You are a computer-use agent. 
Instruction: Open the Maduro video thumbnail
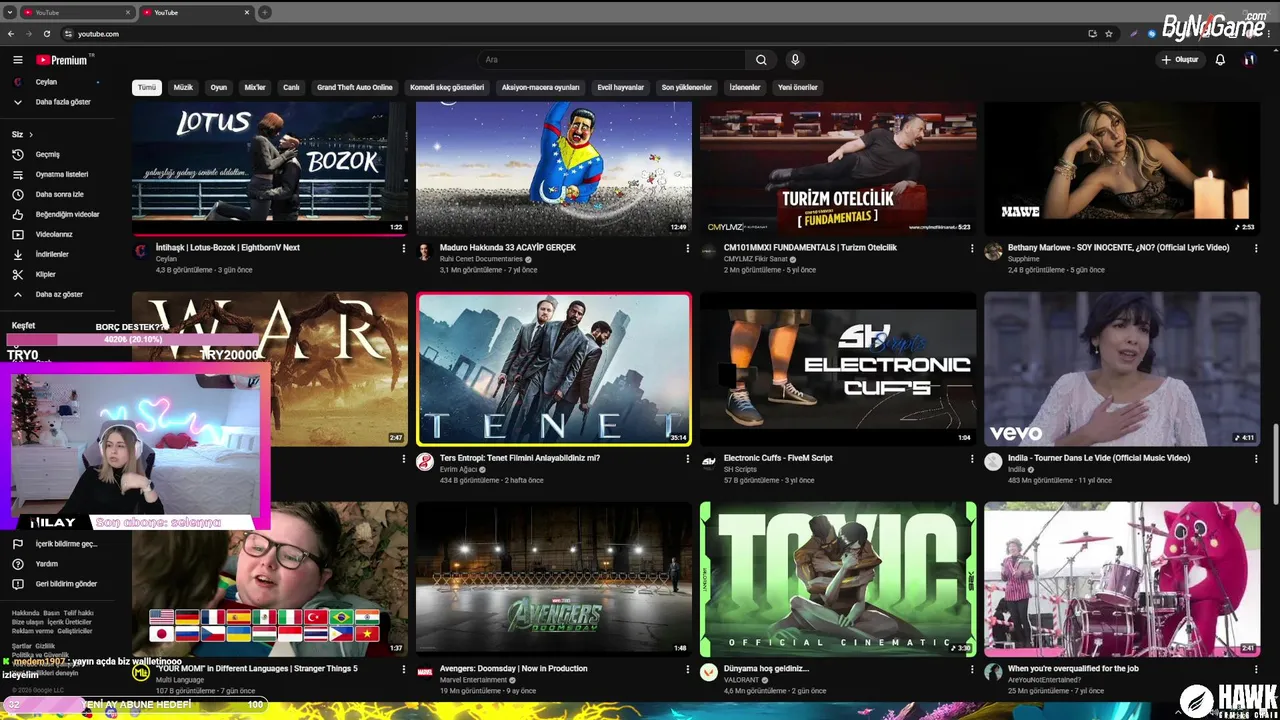pyautogui.click(x=554, y=168)
